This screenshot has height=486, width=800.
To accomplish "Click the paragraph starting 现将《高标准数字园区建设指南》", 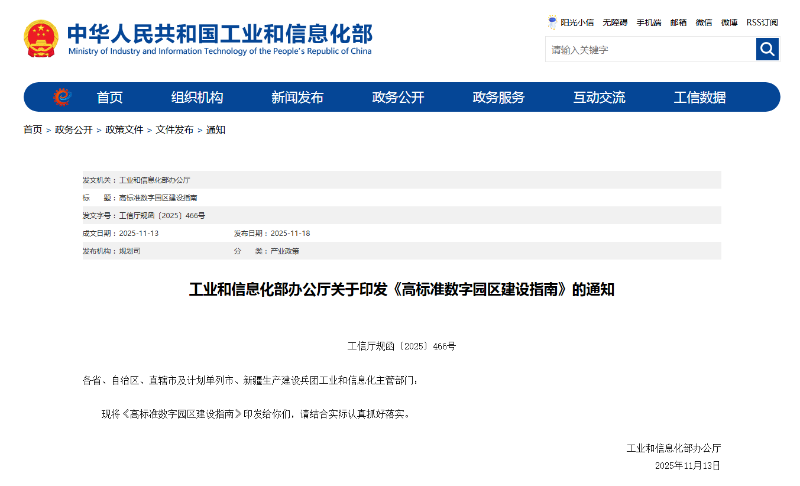I will (255, 414).
